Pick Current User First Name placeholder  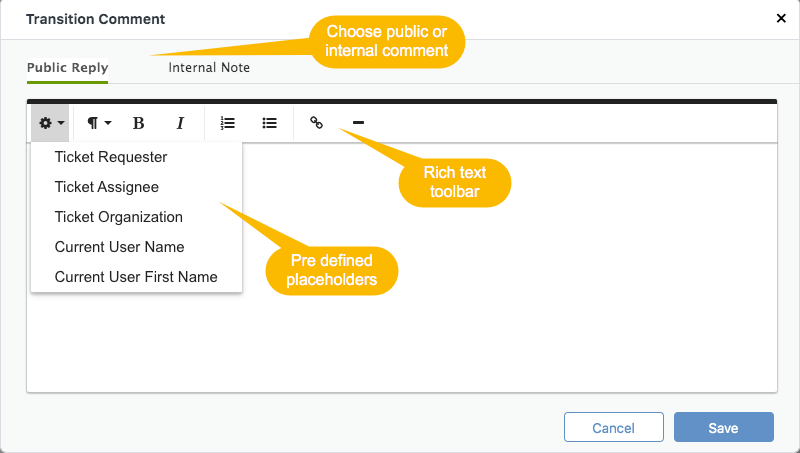[137, 277]
